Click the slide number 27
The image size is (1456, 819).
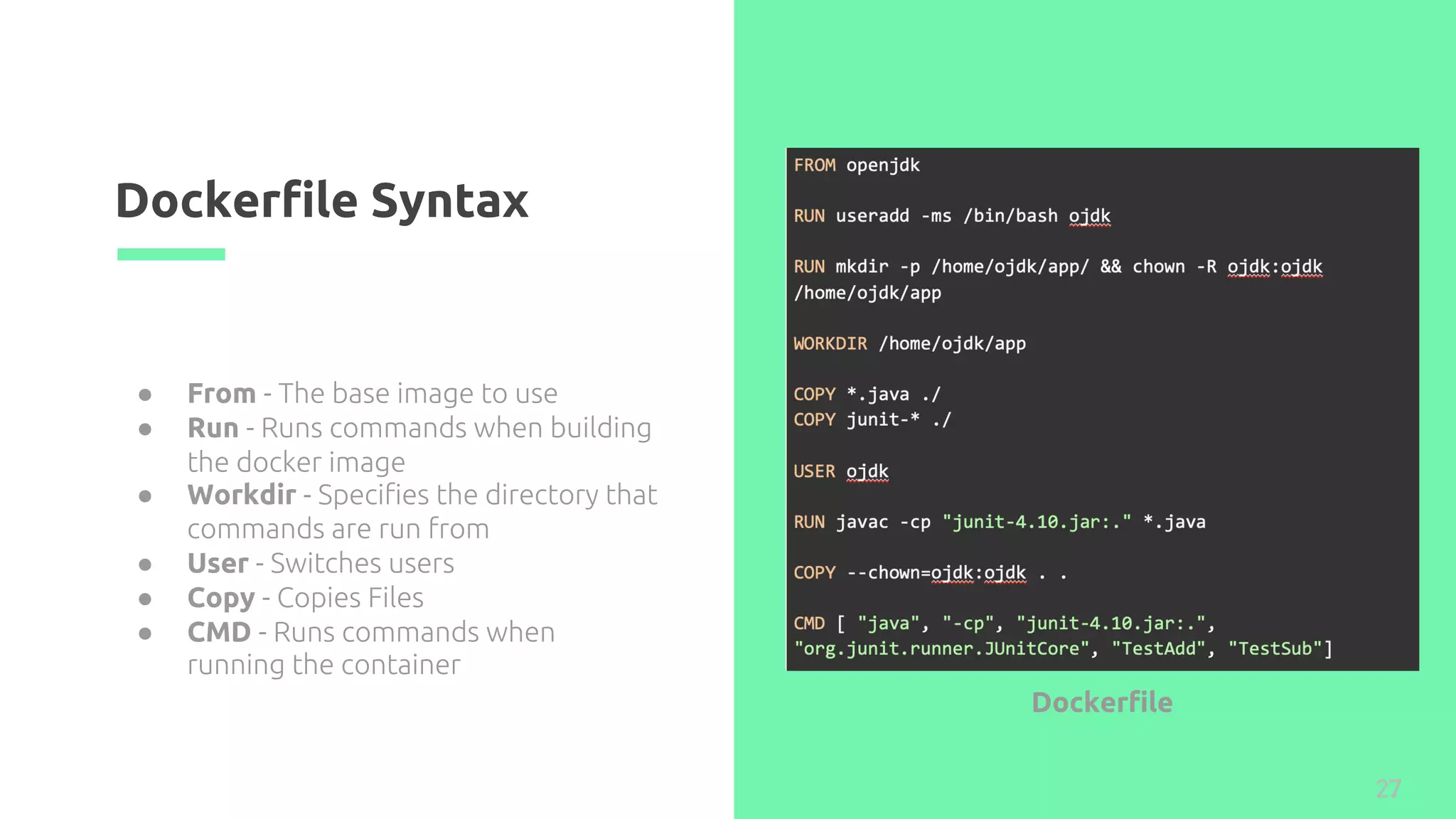pos(1388,788)
